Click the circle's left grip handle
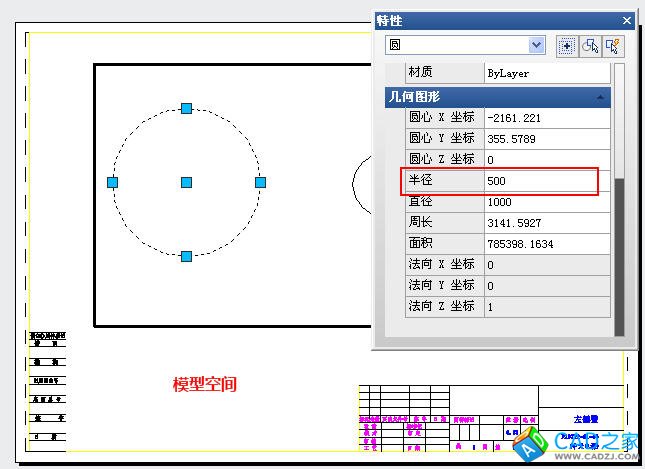The image size is (645, 469). click(112, 182)
